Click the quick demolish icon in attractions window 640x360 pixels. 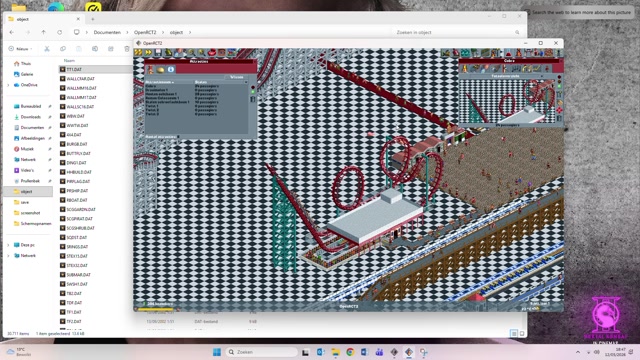(253, 99)
